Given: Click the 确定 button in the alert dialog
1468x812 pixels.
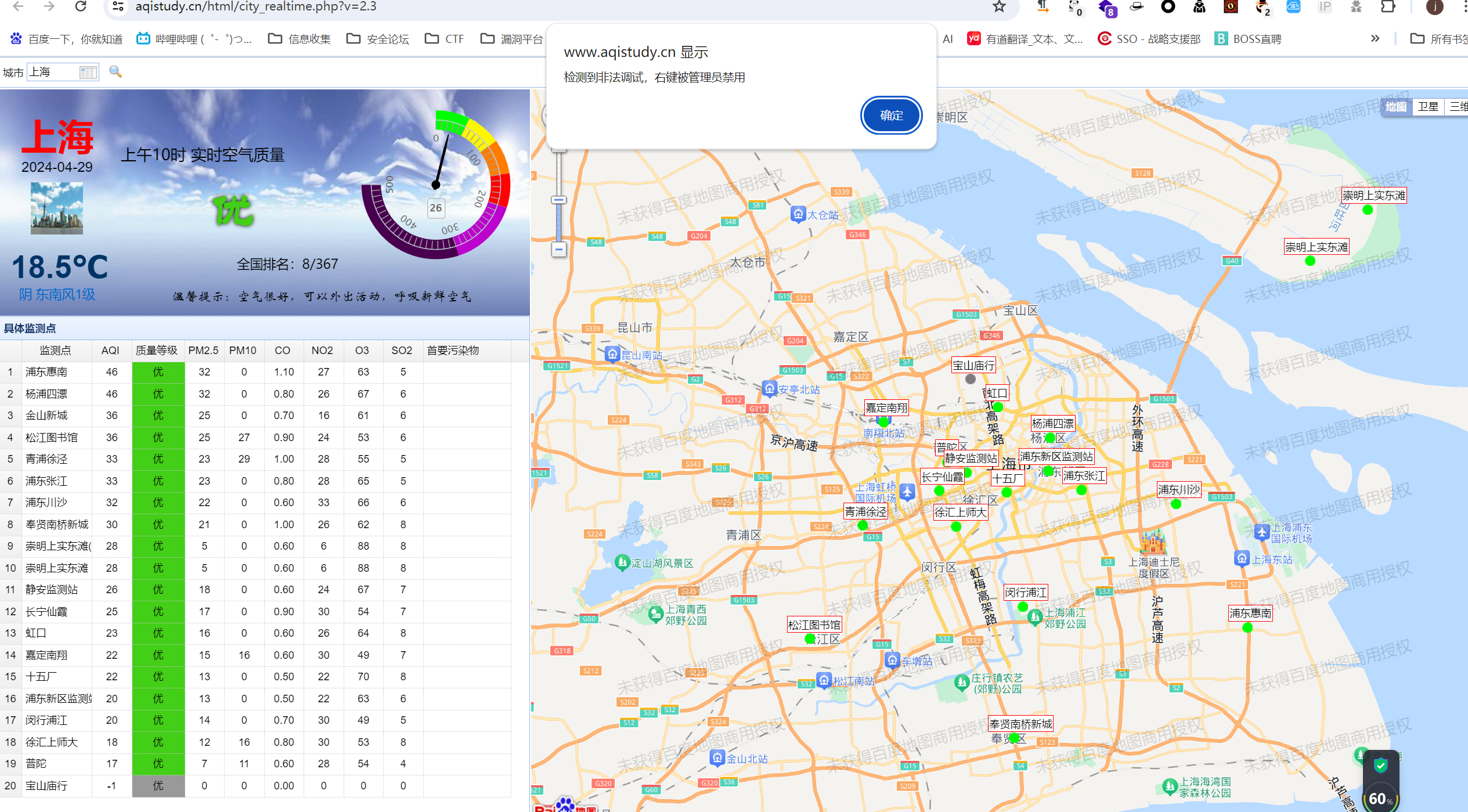Looking at the screenshot, I should coord(891,116).
